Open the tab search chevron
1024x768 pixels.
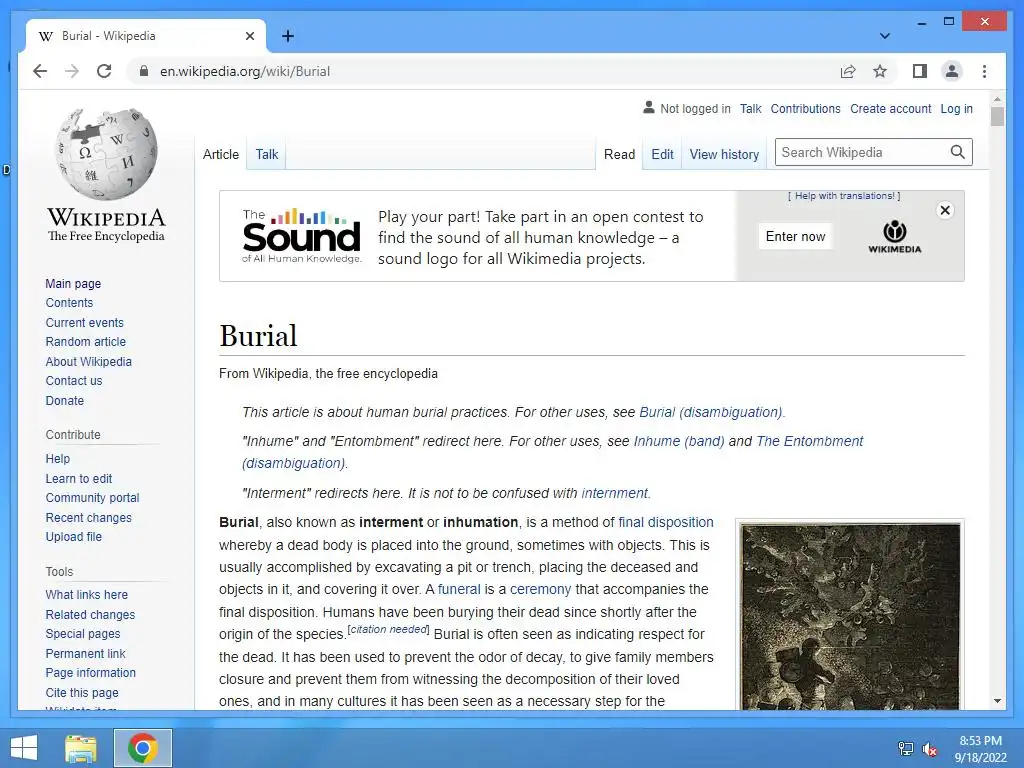coord(885,36)
